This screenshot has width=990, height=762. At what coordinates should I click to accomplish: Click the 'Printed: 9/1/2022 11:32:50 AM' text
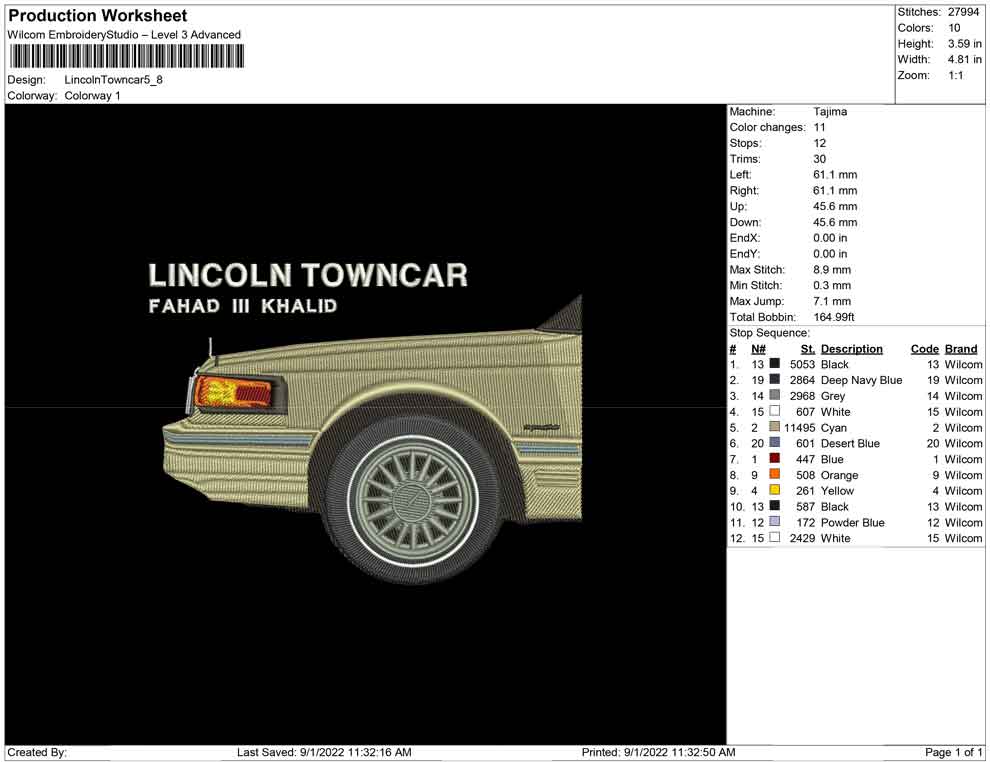659,752
